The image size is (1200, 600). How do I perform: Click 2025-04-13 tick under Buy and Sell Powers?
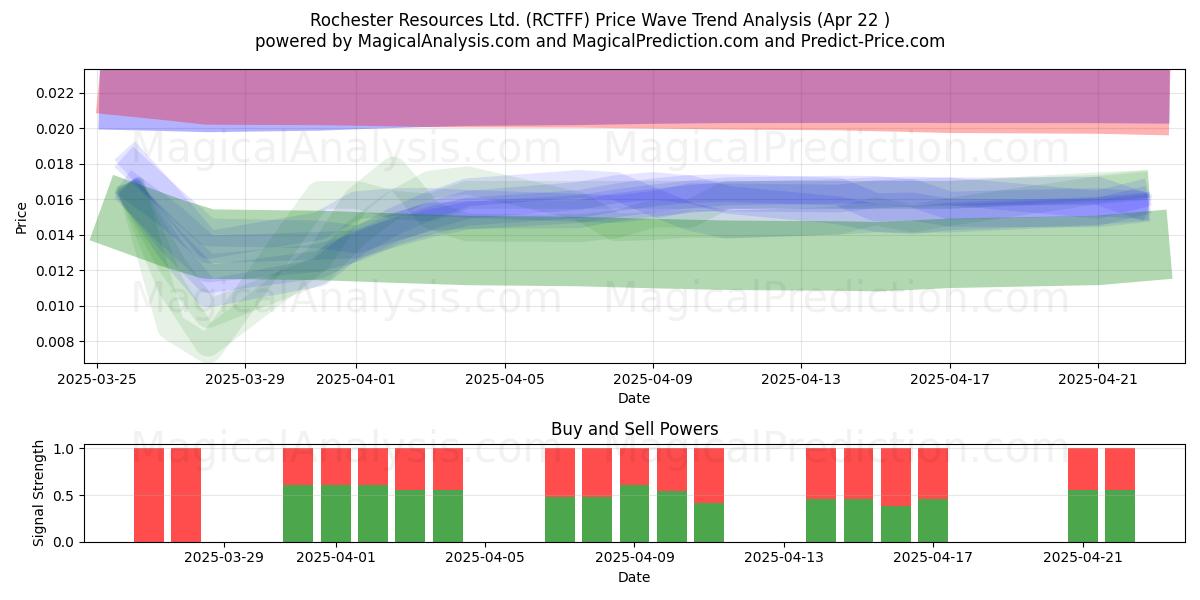[x=784, y=558]
